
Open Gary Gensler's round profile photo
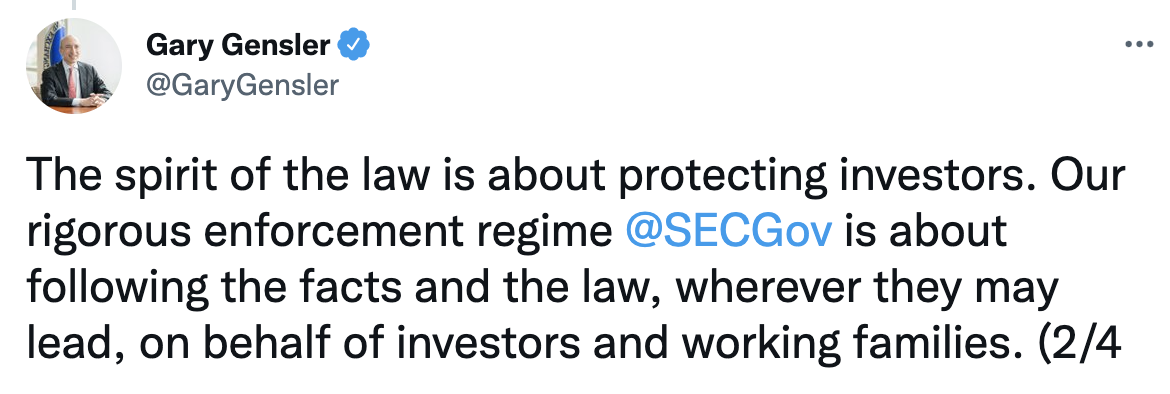pyautogui.click(x=73, y=66)
